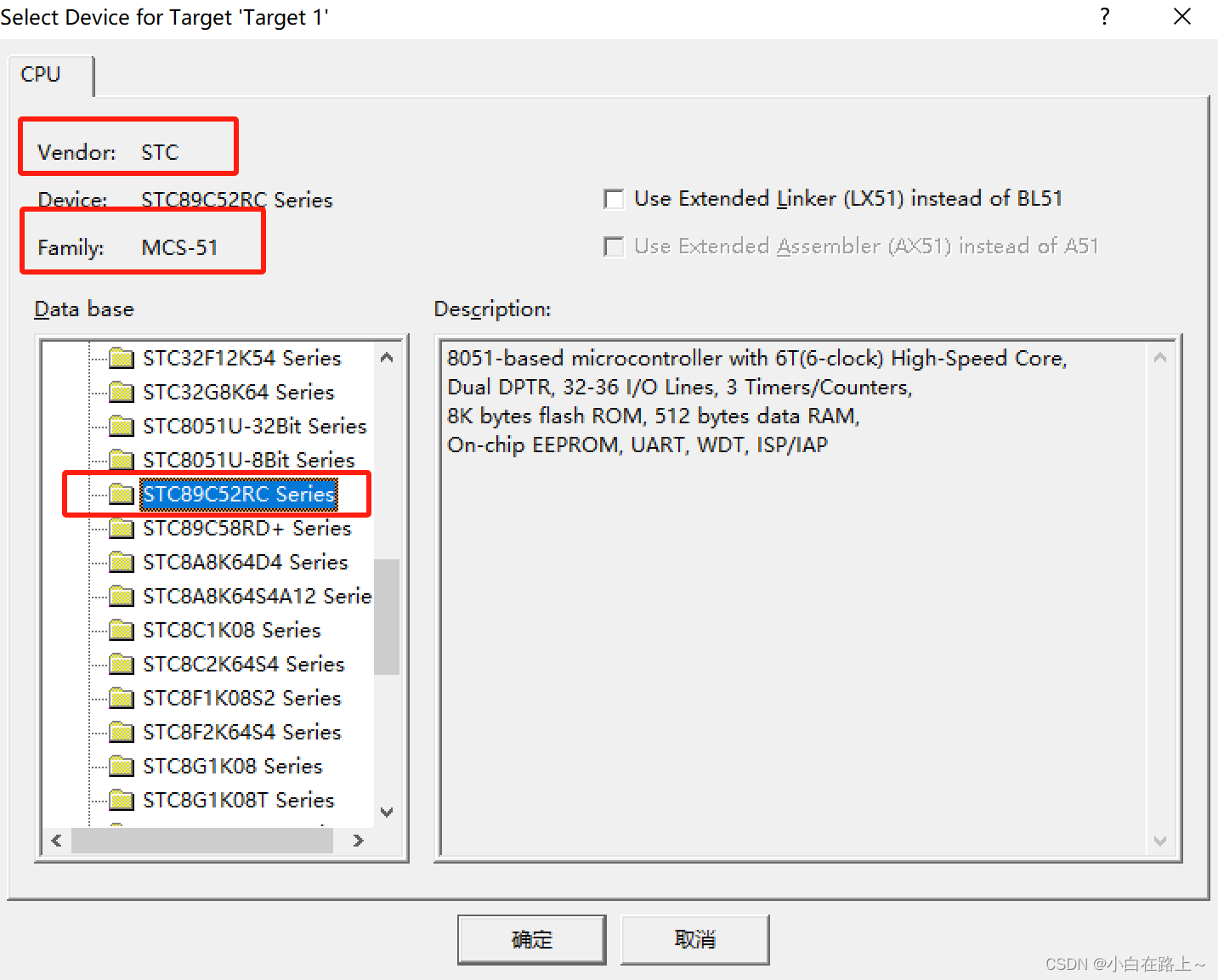Click folder icon of STC32G8K64 Series
Viewport: 1218px width, 980px height.
[x=122, y=392]
